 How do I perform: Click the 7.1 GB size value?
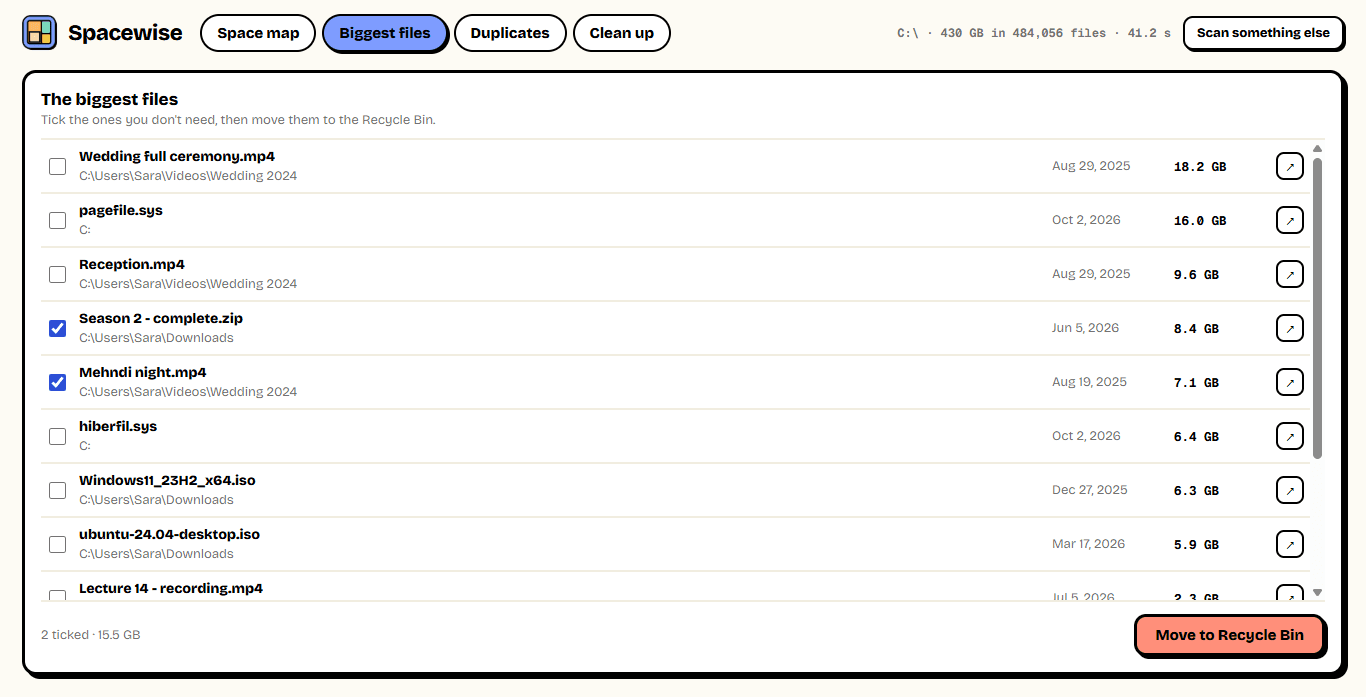[x=1196, y=383]
